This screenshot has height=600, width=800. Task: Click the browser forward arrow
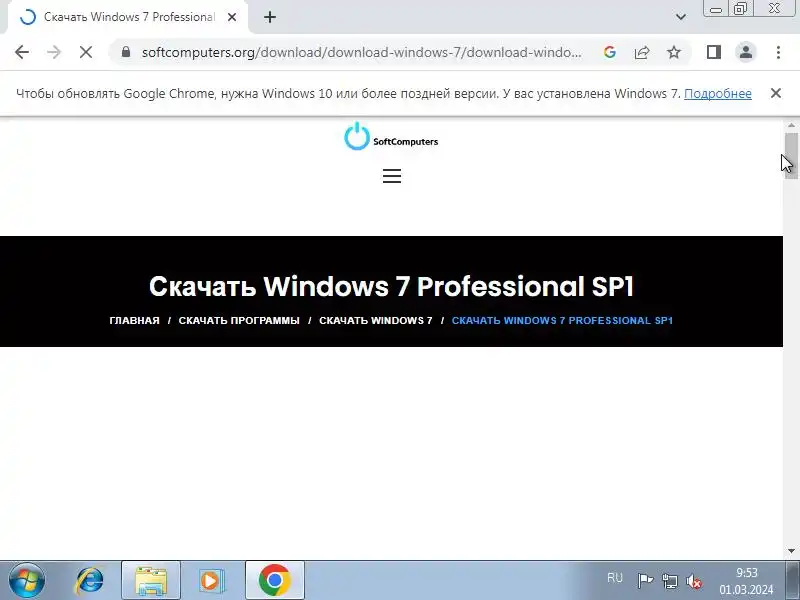tap(54, 52)
